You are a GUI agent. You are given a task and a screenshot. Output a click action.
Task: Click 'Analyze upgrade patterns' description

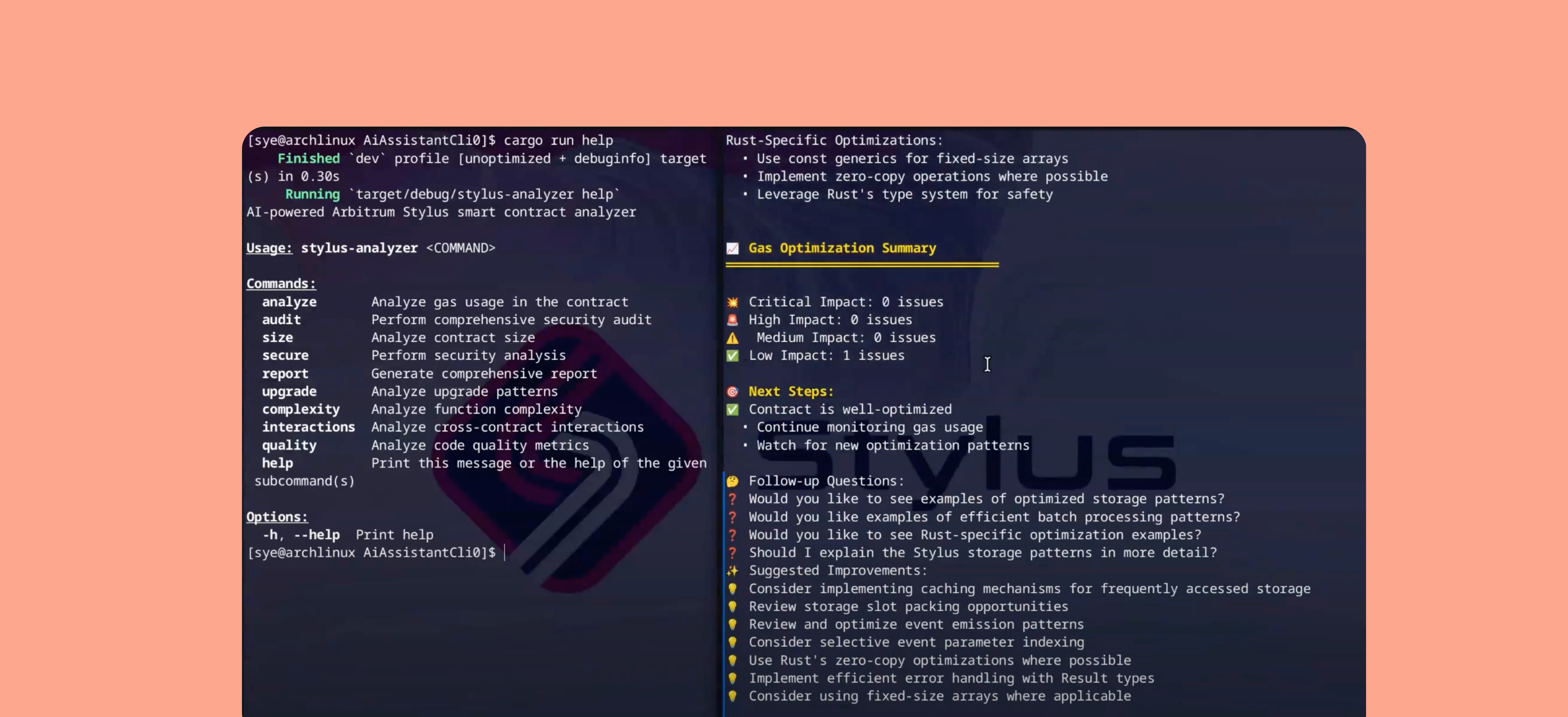coord(465,392)
